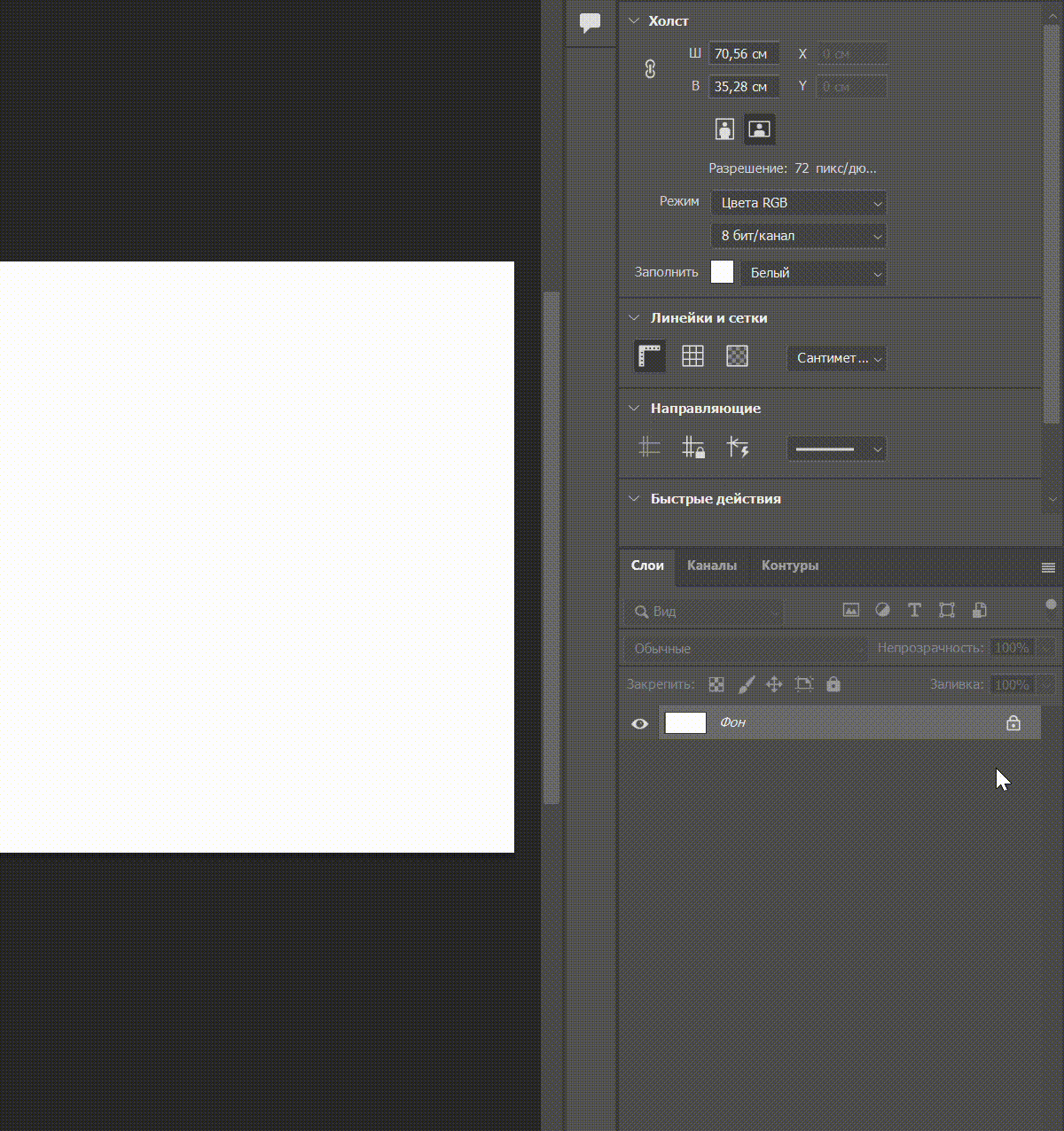
Task: Lock position move icon
Action: (774, 684)
